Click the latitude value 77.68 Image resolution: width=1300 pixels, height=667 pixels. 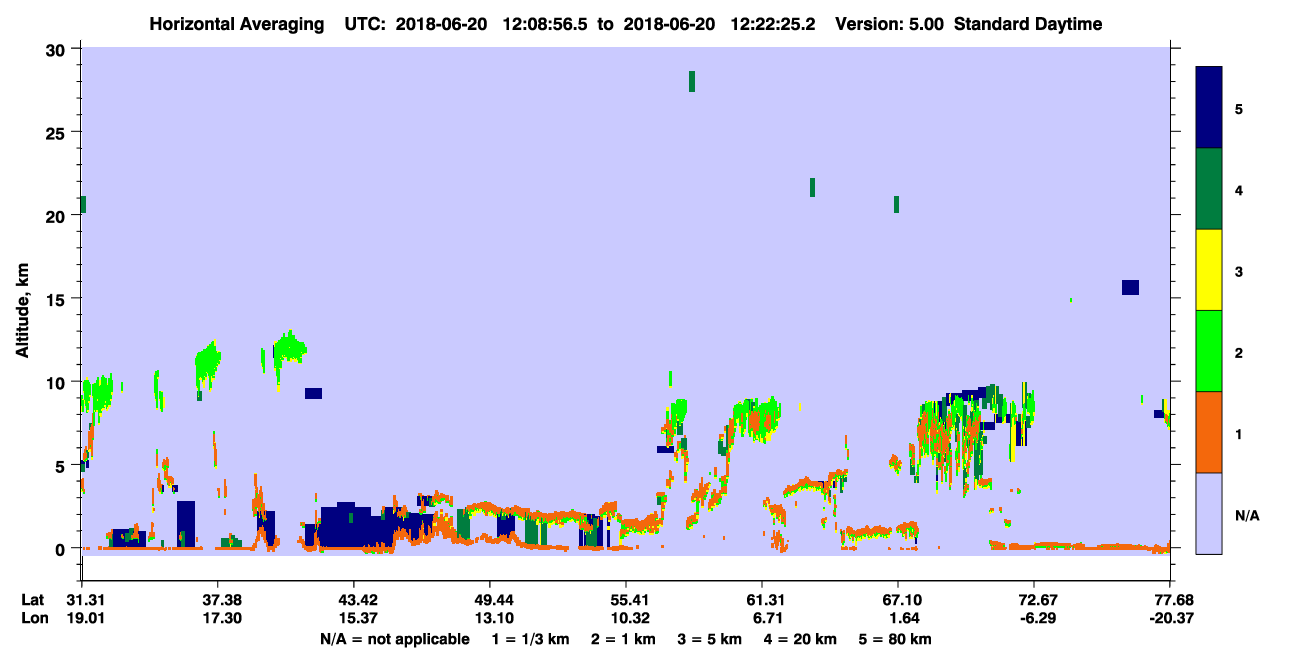[1170, 600]
